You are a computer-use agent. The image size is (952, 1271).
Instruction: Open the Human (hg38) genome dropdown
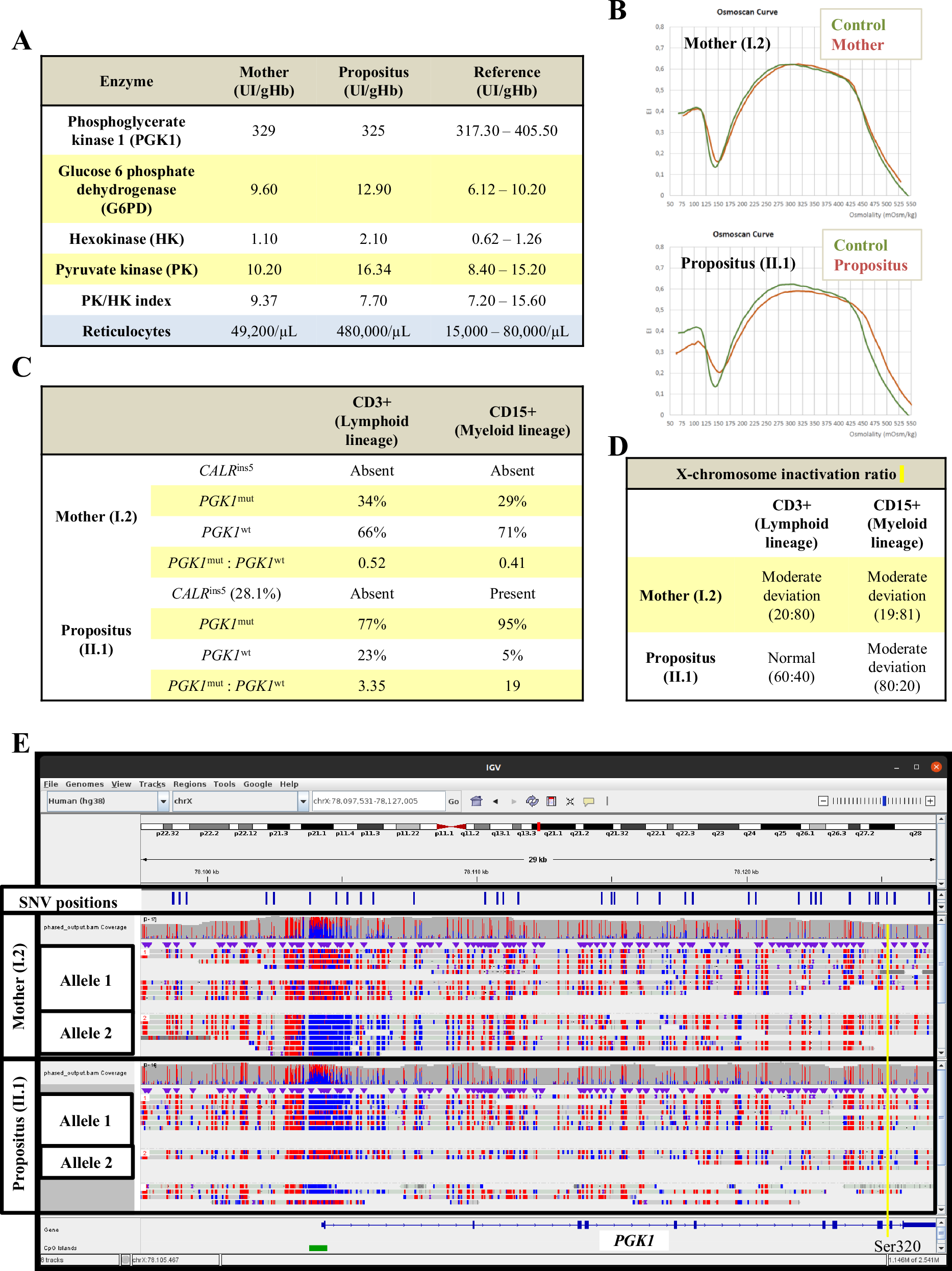point(163,801)
